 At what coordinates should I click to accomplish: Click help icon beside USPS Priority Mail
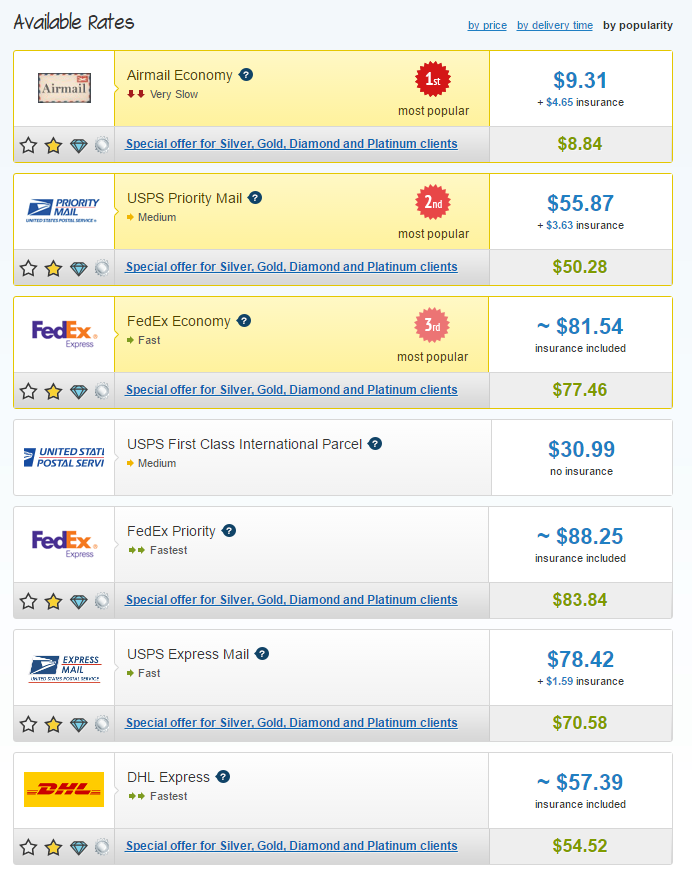(x=255, y=198)
